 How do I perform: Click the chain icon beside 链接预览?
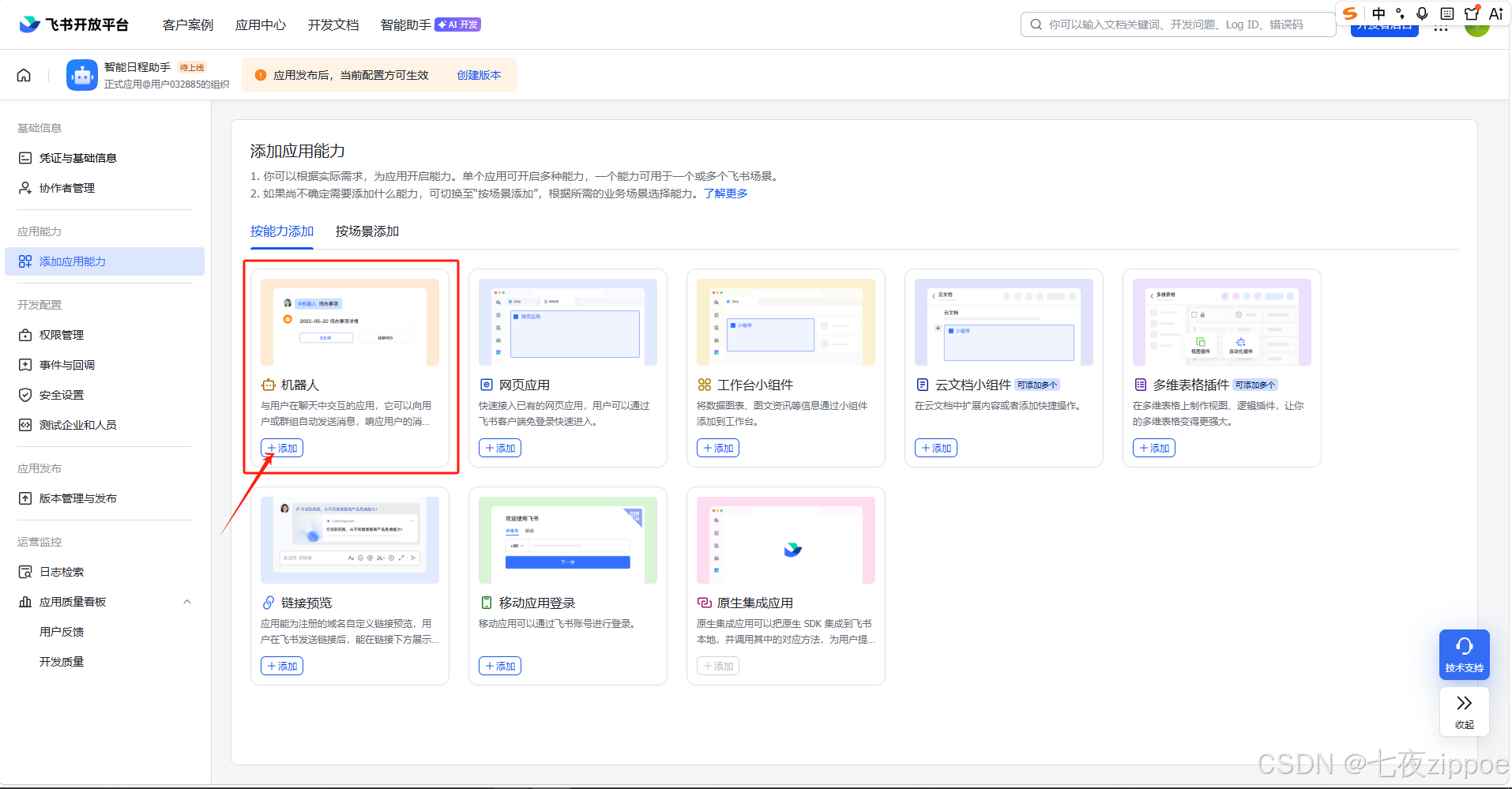269,603
